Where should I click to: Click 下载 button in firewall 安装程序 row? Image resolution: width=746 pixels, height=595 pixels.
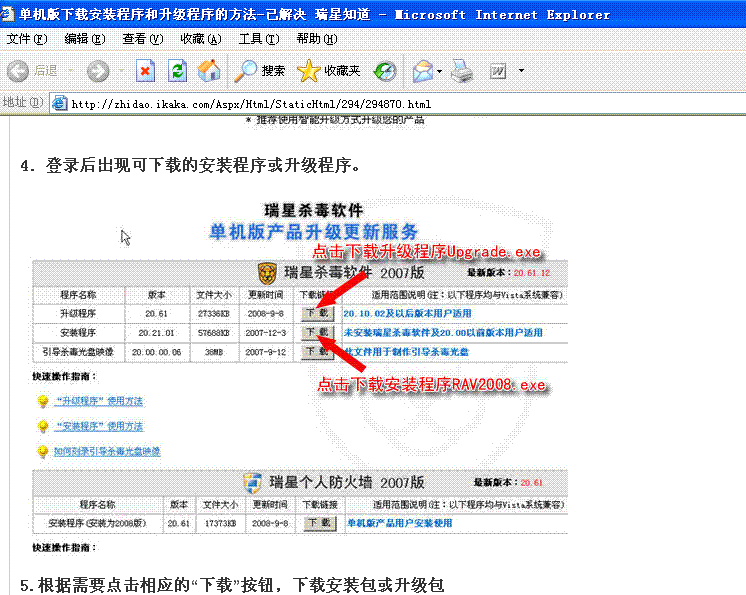point(320,523)
